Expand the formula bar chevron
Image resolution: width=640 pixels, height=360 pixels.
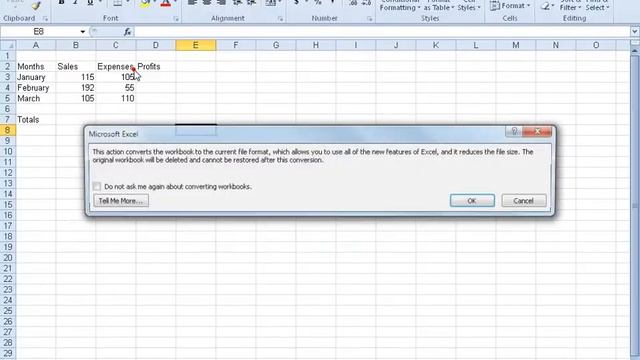[x=635, y=31]
